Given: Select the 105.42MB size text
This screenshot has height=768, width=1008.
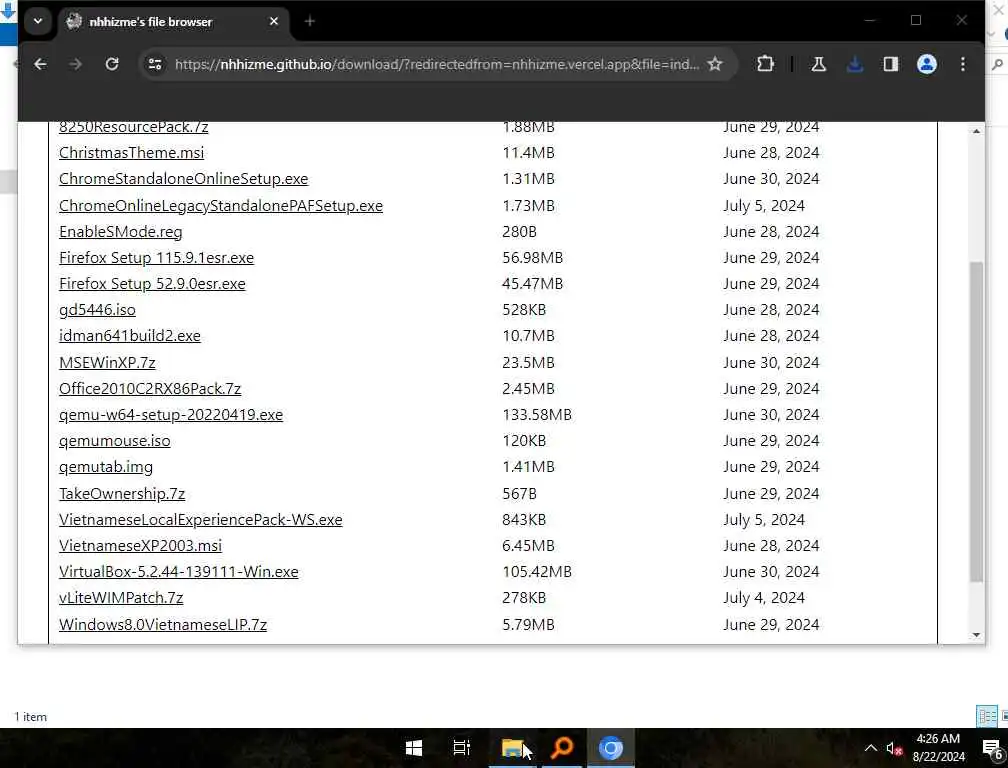Looking at the screenshot, I should point(537,571).
